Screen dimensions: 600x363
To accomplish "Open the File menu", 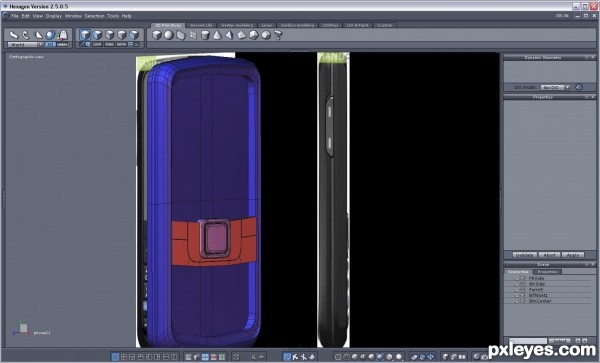I will click(x=15, y=16).
